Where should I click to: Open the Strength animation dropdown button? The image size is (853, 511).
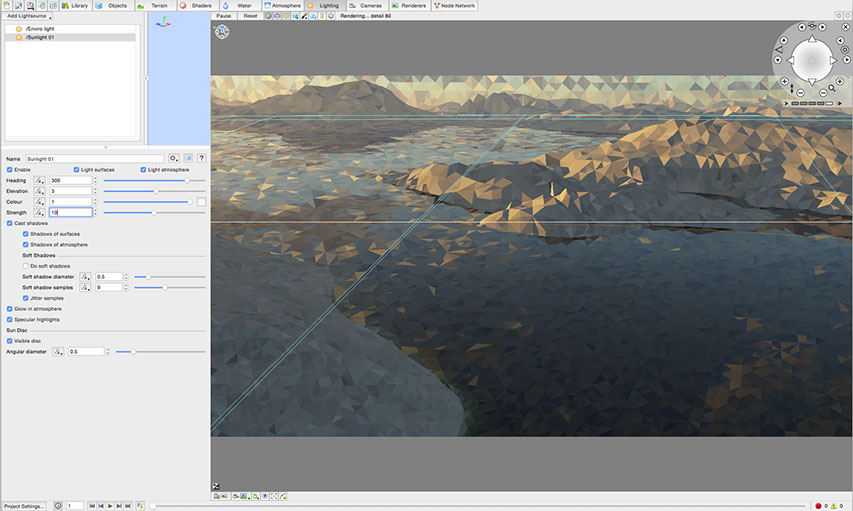pos(40,213)
